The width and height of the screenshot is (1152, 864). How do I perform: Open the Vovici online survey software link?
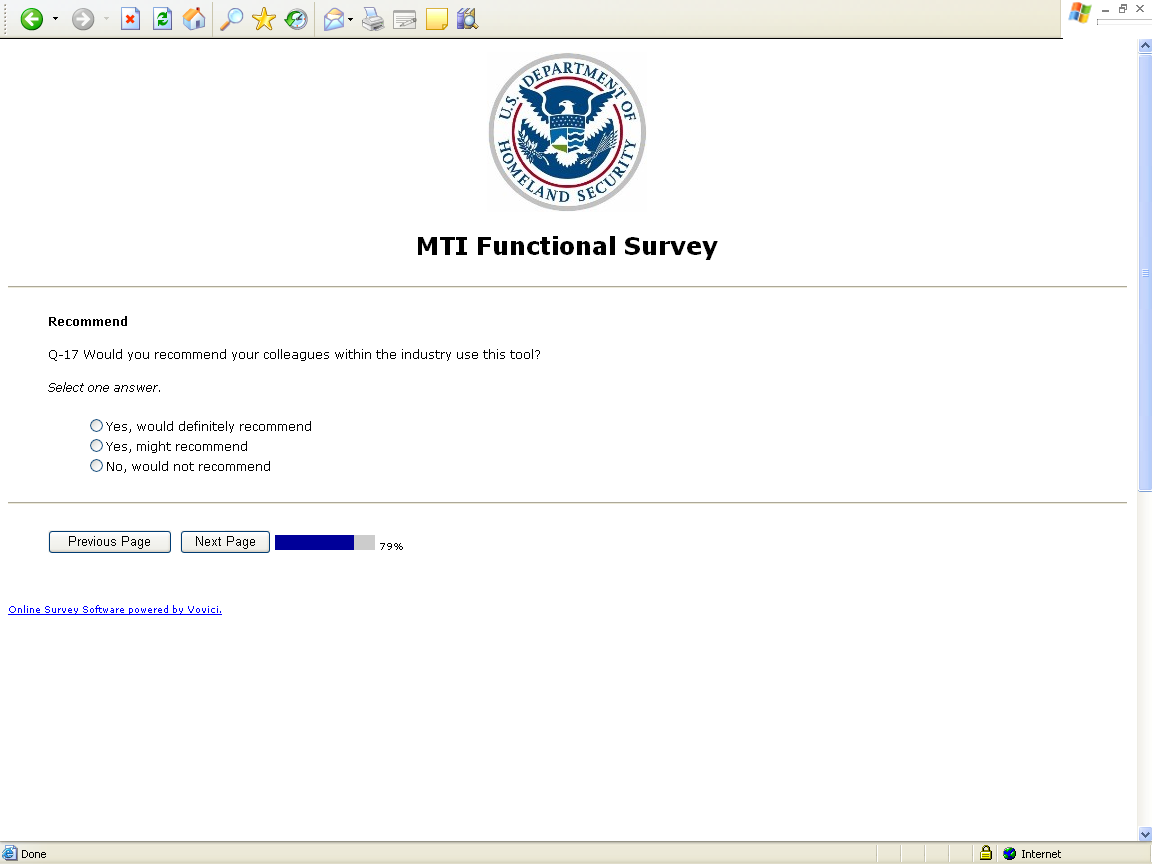(x=115, y=610)
